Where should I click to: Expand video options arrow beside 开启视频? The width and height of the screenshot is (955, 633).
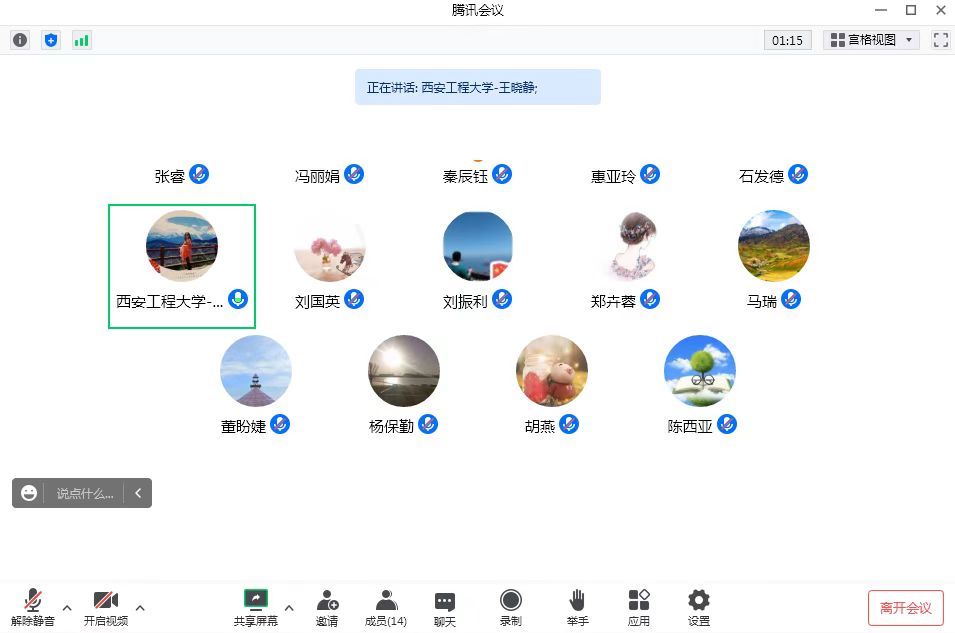[140, 607]
